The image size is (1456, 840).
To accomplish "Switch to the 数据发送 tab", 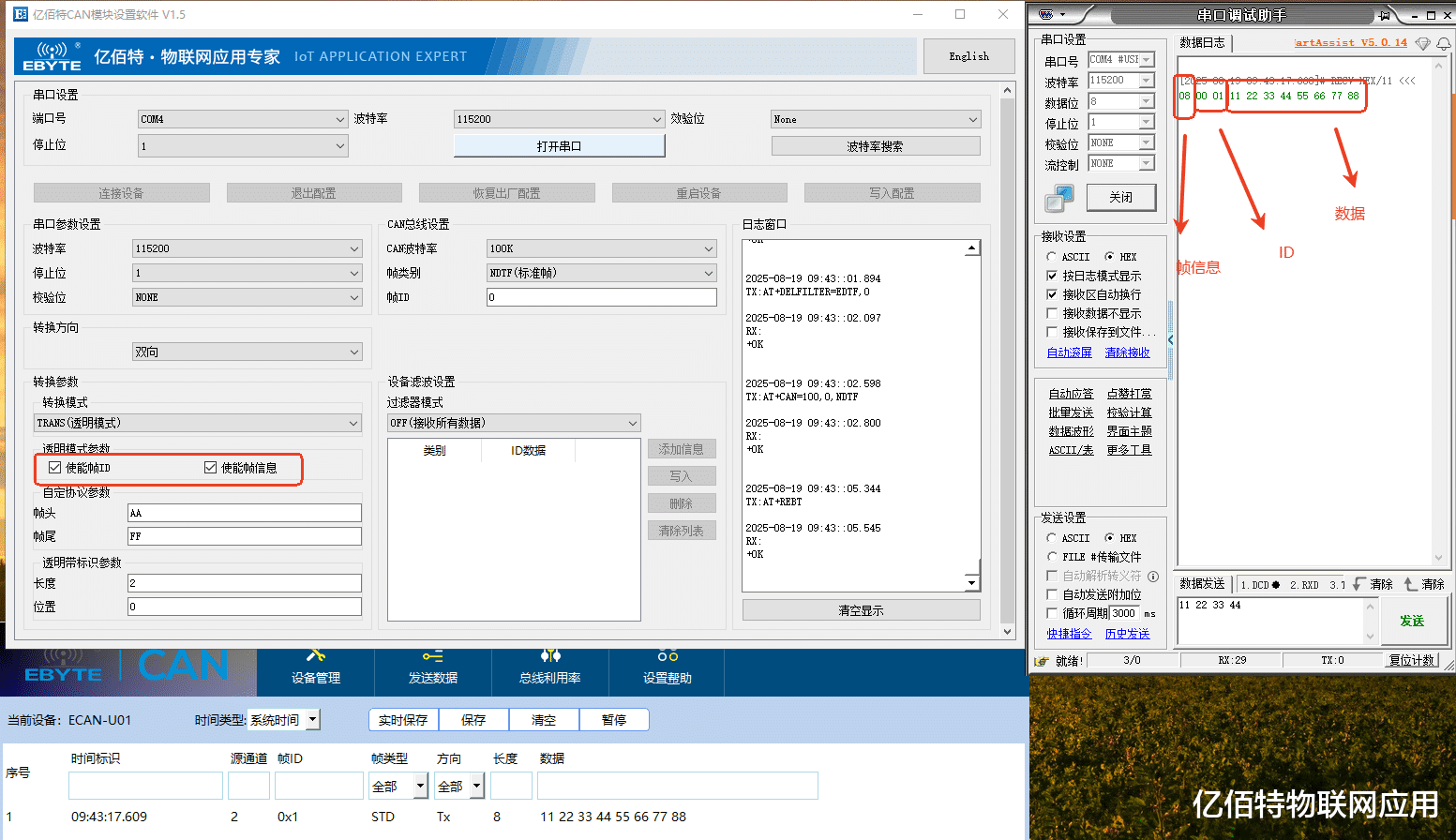I will tap(1202, 584).
